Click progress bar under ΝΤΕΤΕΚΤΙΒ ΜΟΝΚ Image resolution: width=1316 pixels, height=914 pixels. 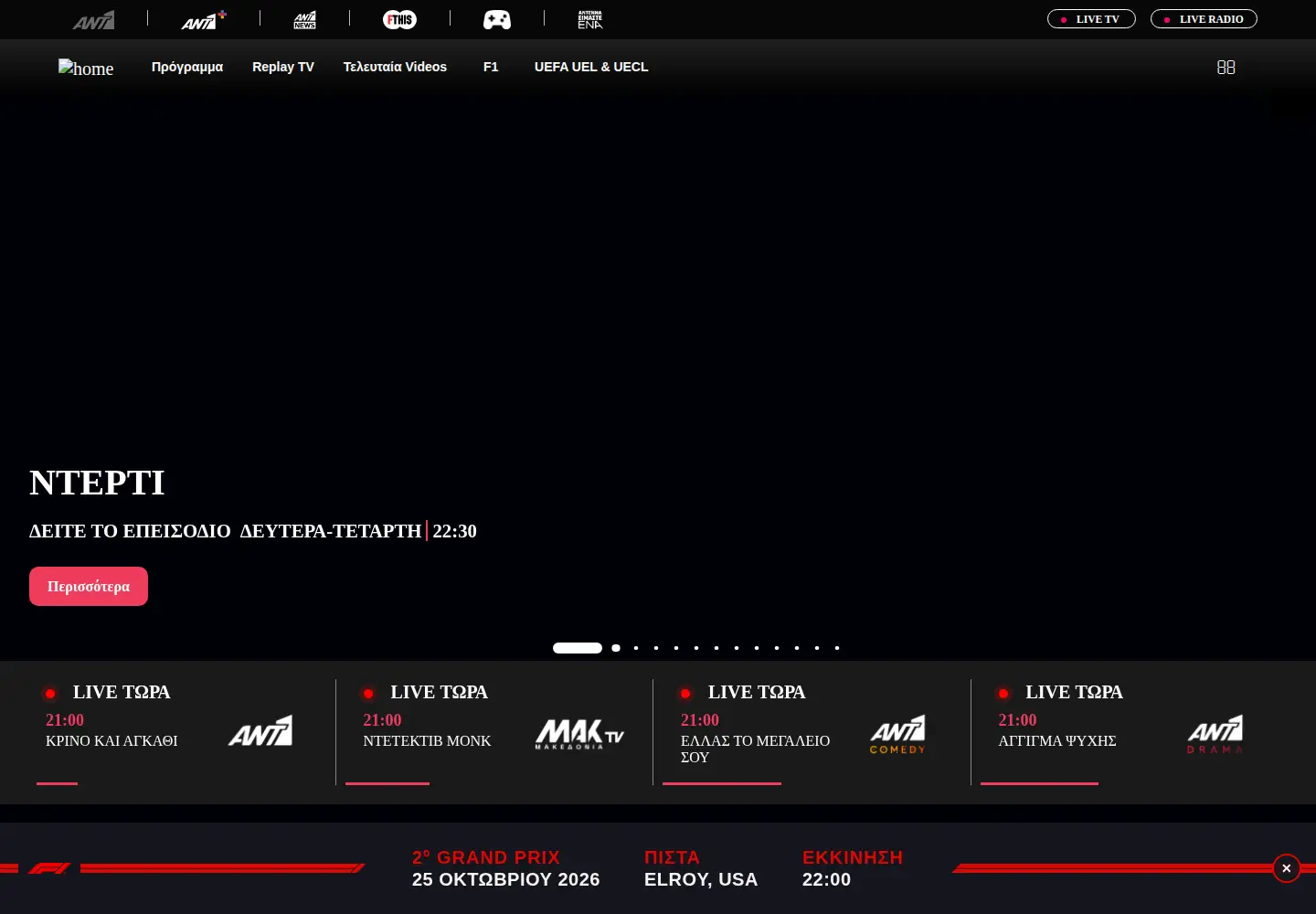[x=387, y=783]
